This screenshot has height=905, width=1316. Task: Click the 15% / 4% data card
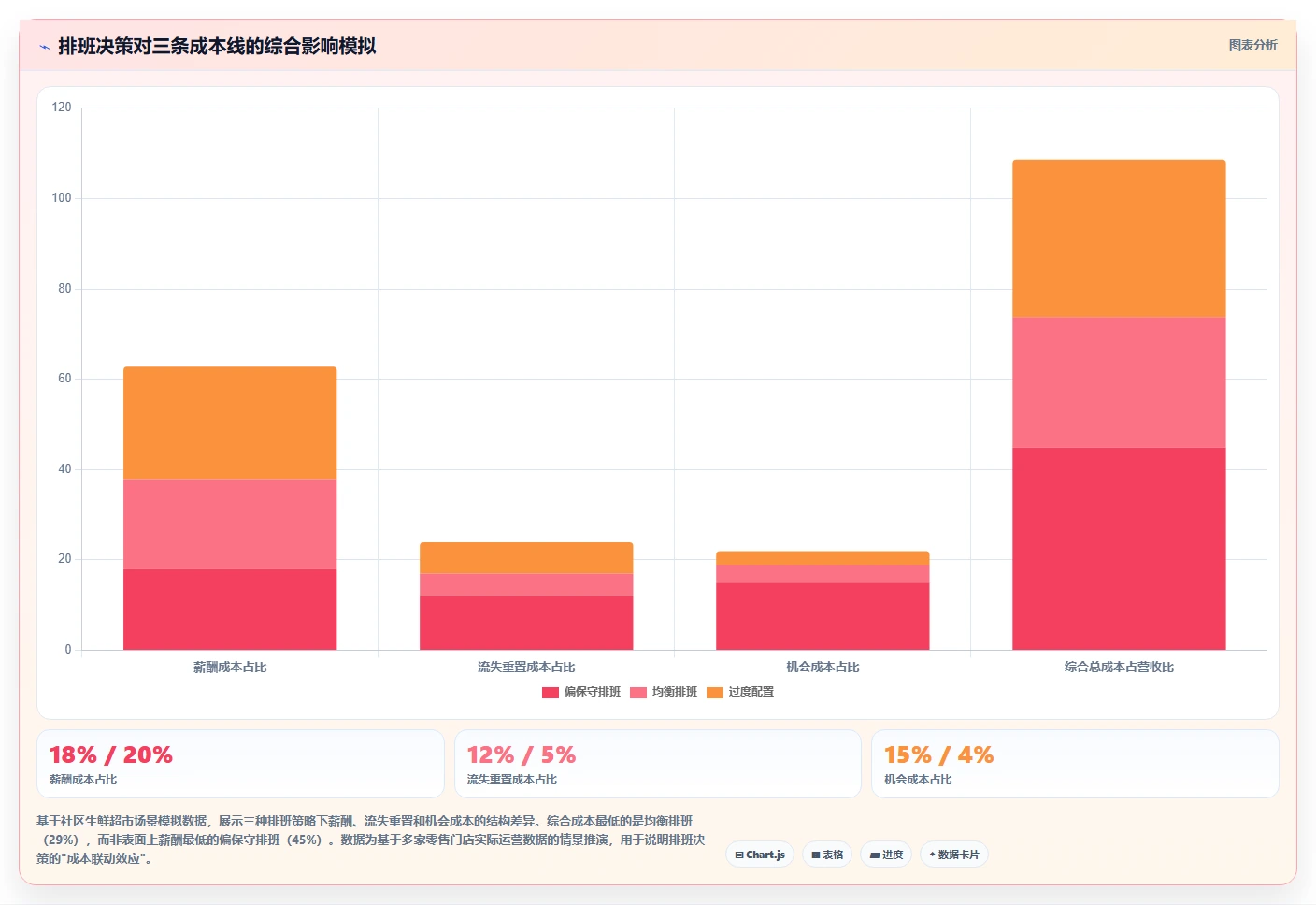[x=1075, y=764]
